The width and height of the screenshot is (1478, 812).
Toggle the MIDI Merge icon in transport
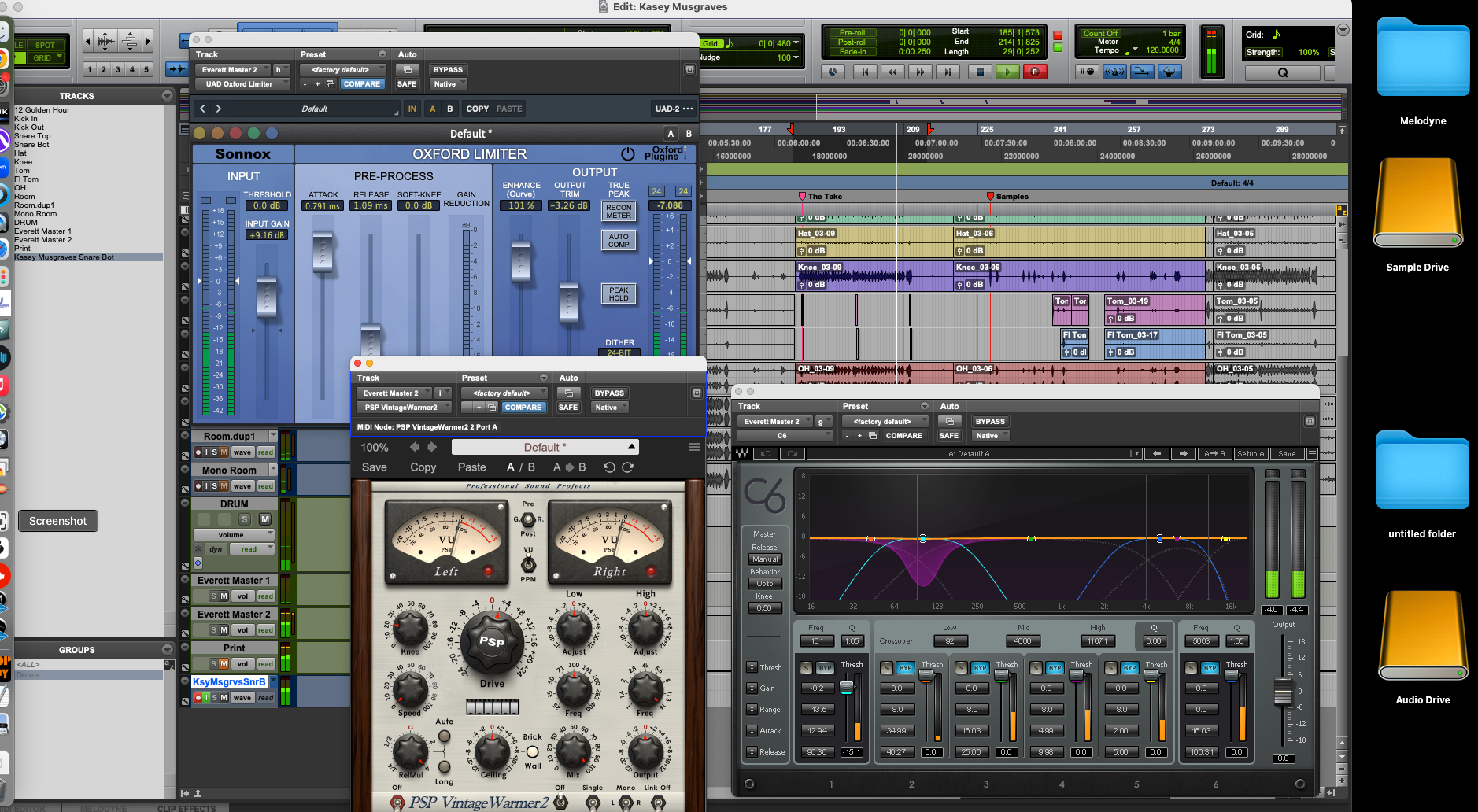1142,72
